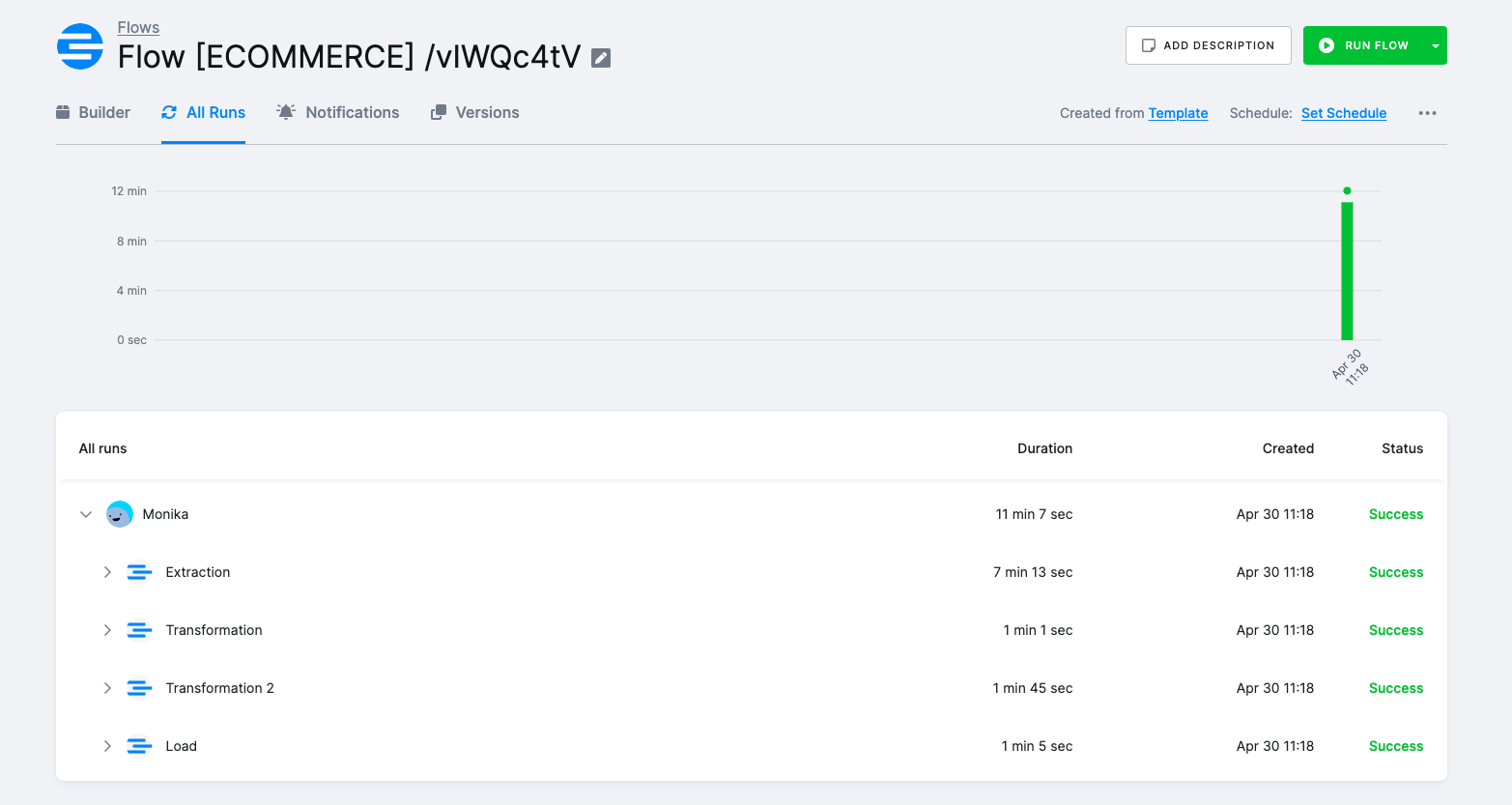This screenshot has width=1512, height=805.
Task: Open the Run Flow dropdown arrow
Action: pos(1435,44)
